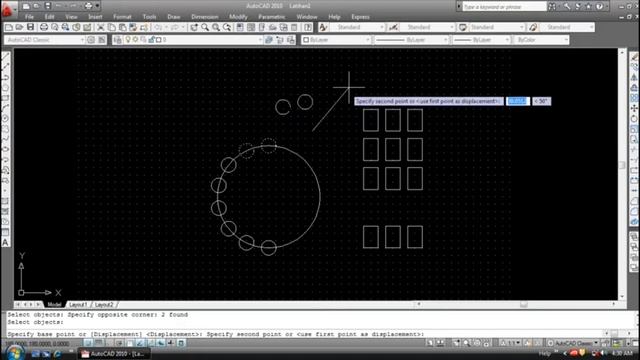Click the Copy to clipboard icon

coord(111,27)
